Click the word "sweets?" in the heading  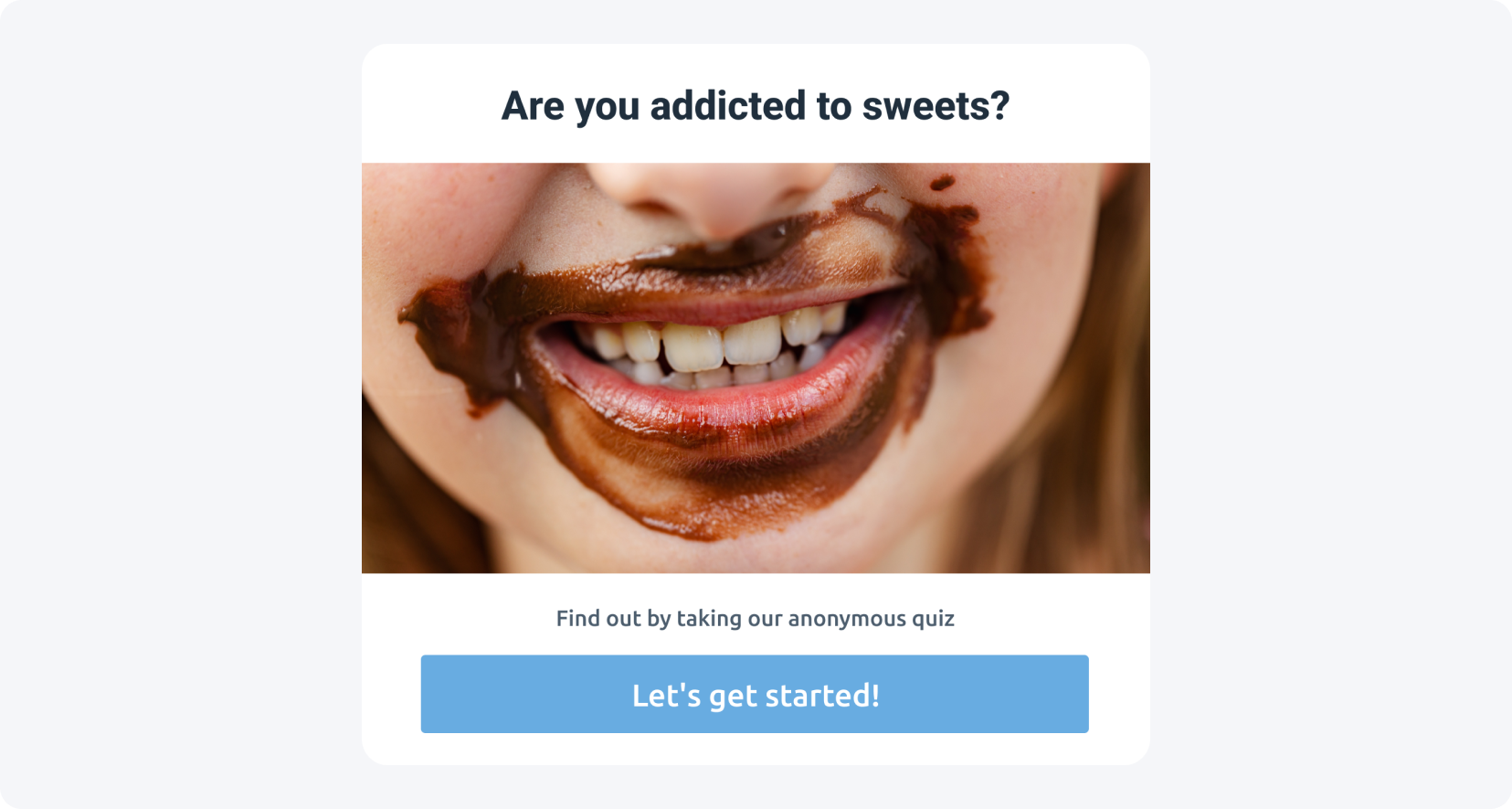coord(936,106)
